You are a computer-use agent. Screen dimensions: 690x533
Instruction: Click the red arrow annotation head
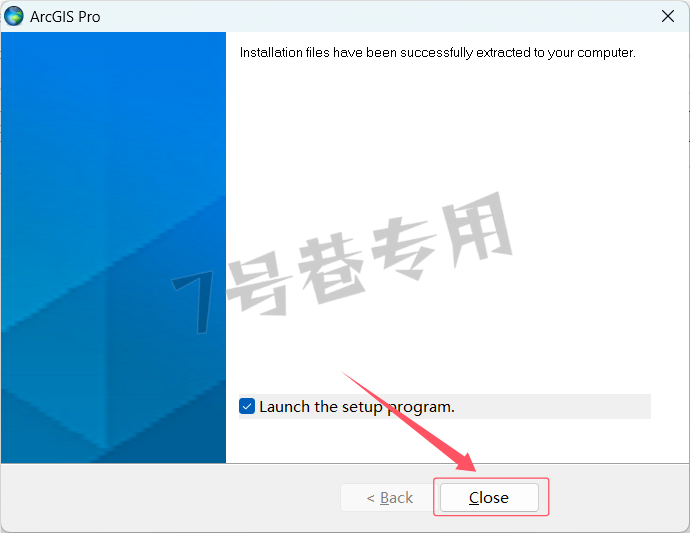(467, 463)
